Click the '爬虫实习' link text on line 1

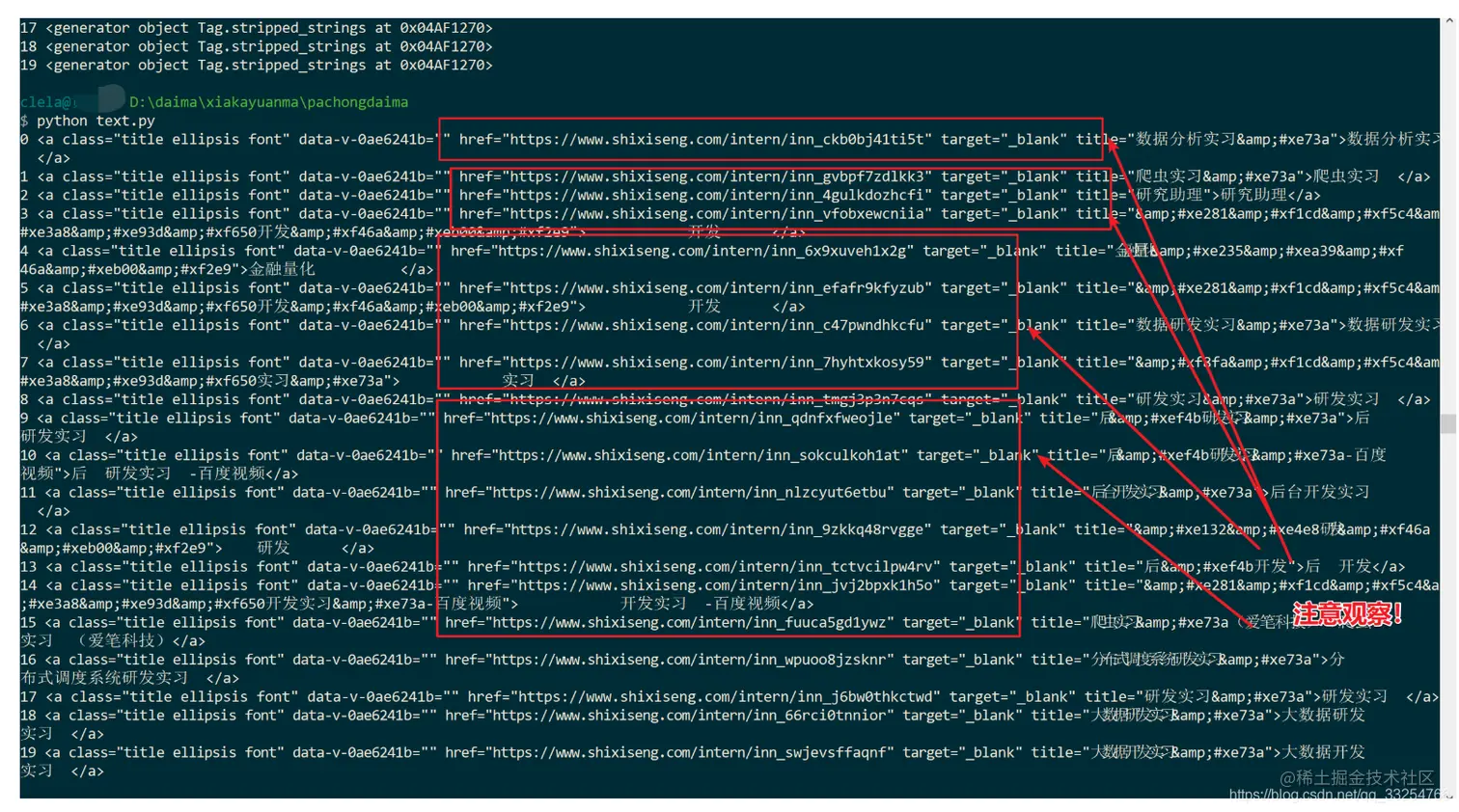coord(1347,176)
